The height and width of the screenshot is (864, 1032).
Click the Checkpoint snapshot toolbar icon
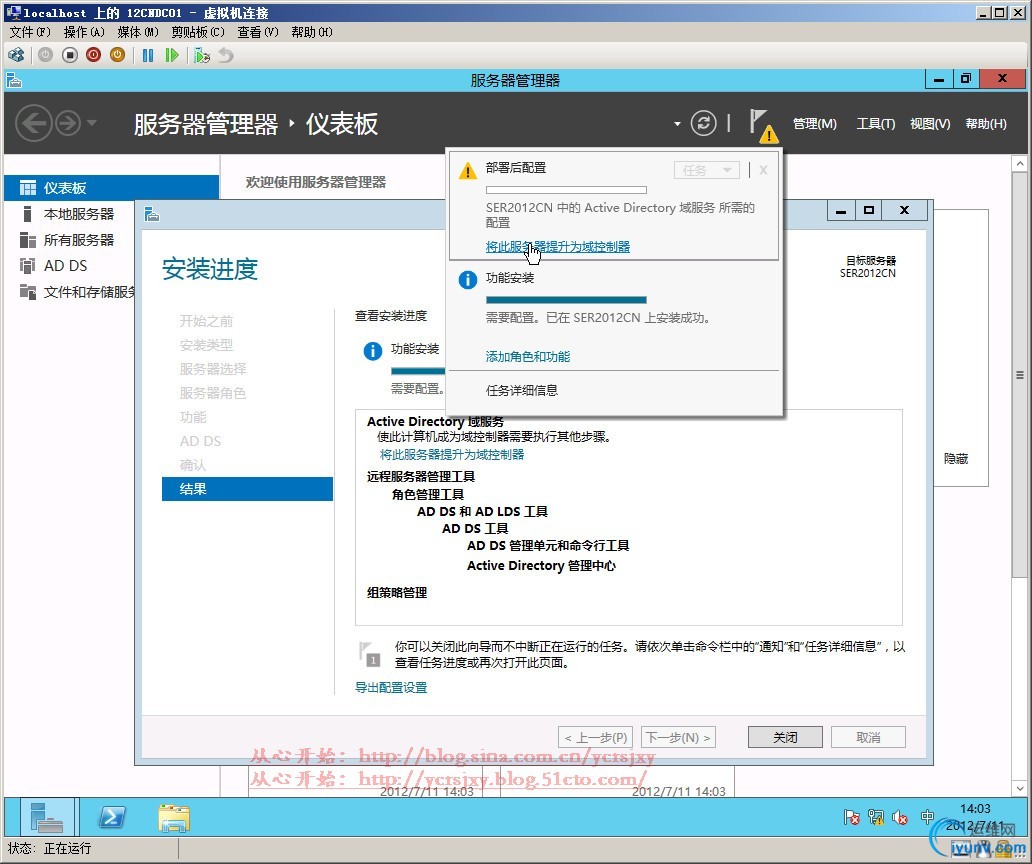pos(202,55)
